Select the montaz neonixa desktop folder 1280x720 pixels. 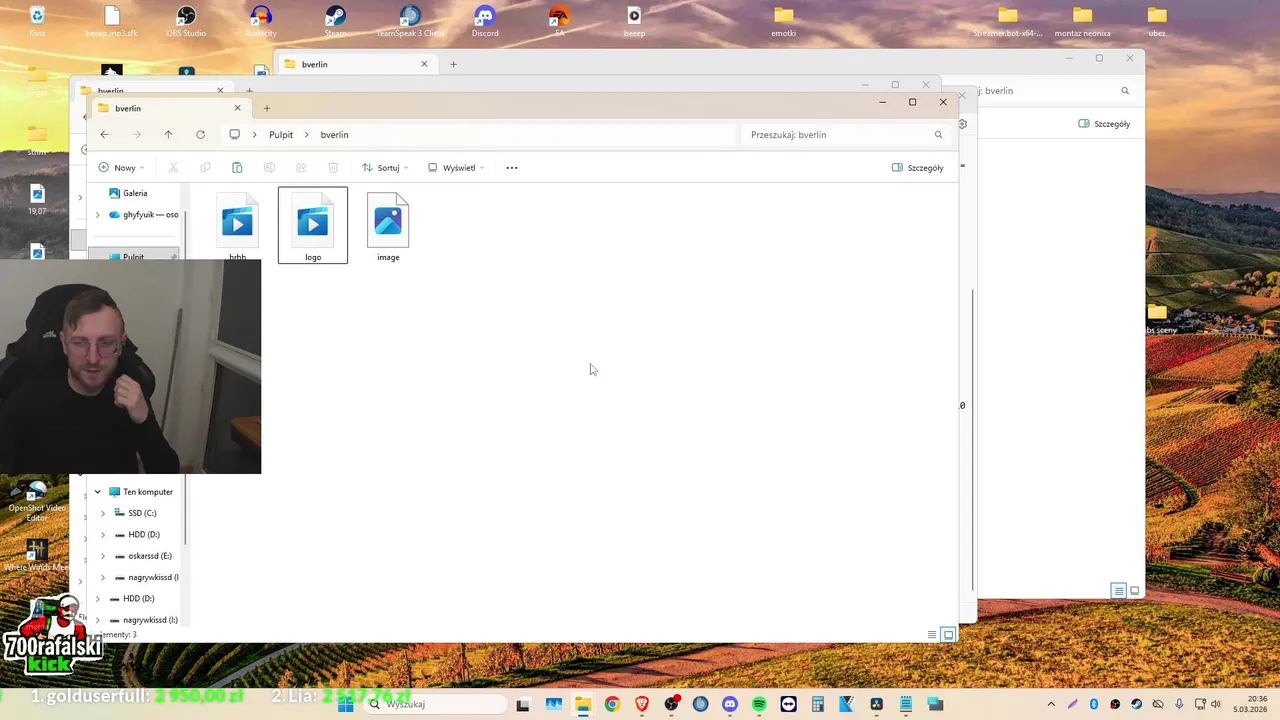[1082, 21]
